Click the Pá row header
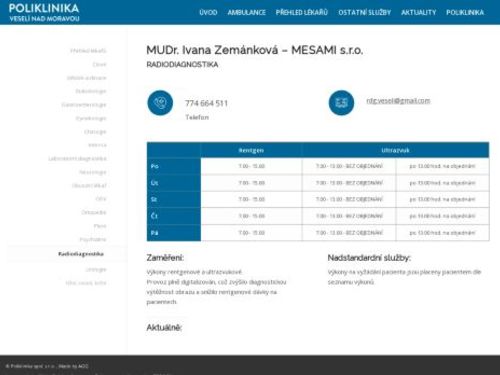500x375 pixels. 174,233
